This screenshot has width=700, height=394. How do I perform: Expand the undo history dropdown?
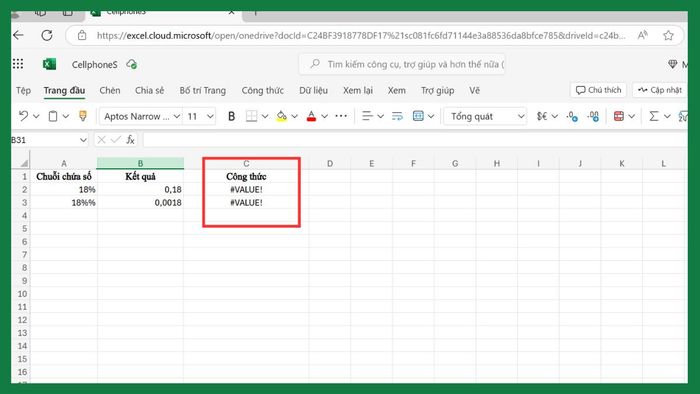click(37, 116)
